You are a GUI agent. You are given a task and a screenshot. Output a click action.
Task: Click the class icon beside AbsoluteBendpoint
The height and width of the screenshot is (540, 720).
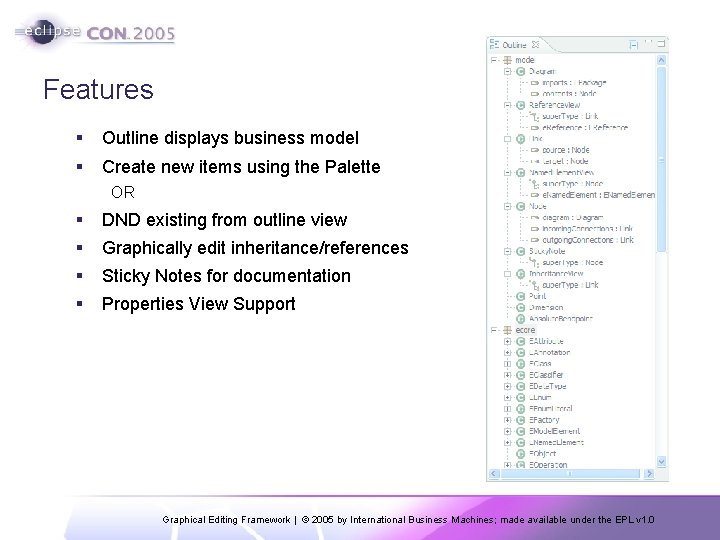tap(520, 319)
